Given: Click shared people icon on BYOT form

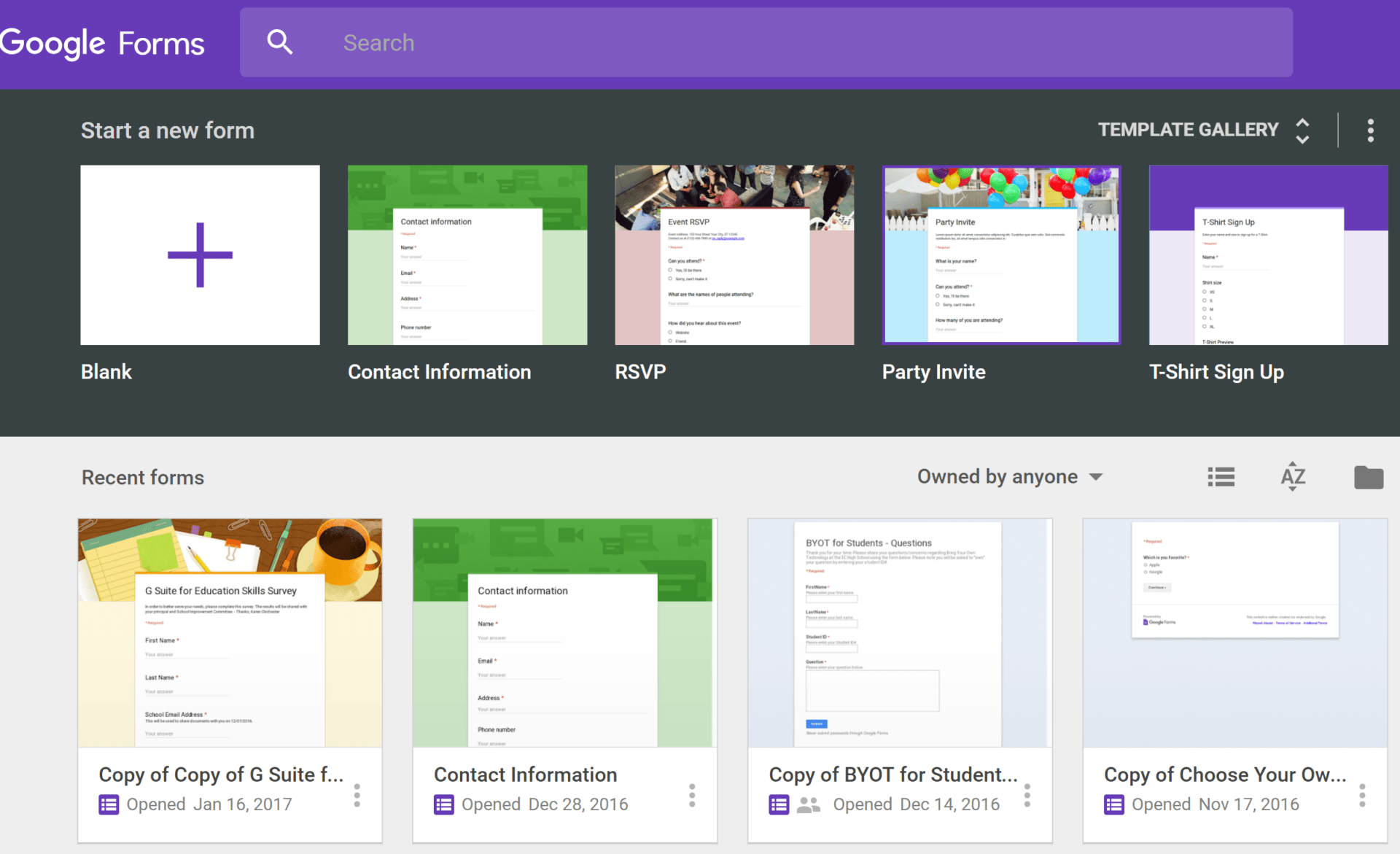Looking at the screenshot, I should (808, 804).
